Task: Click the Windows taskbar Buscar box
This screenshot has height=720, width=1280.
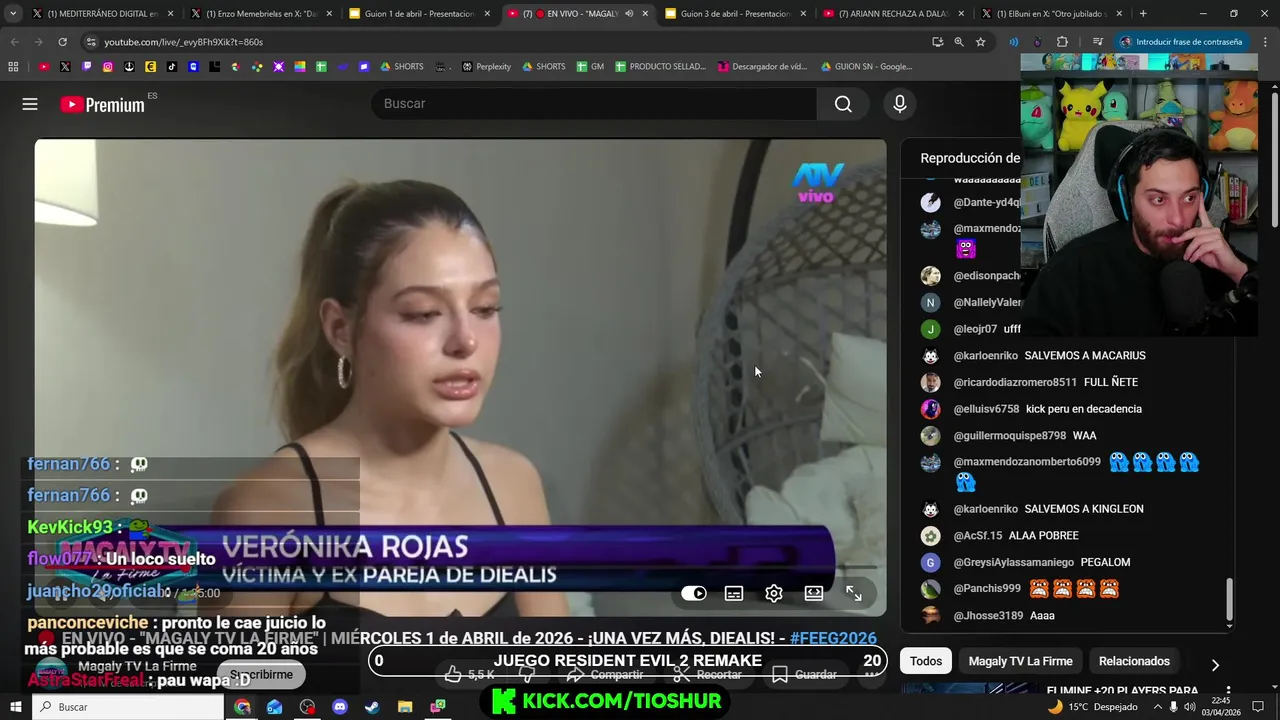Action: click(128, 707)
